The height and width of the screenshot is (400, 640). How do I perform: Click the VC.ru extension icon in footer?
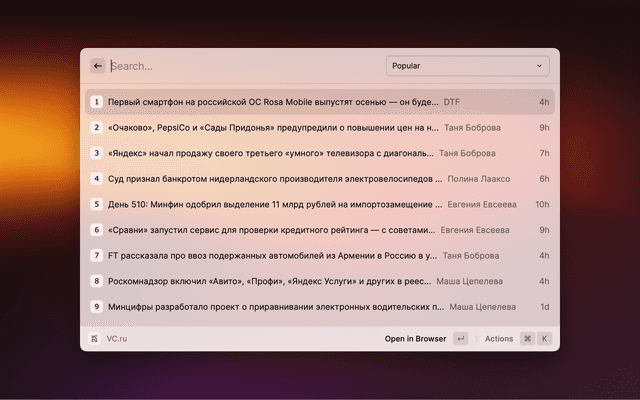tap(95, 339)
